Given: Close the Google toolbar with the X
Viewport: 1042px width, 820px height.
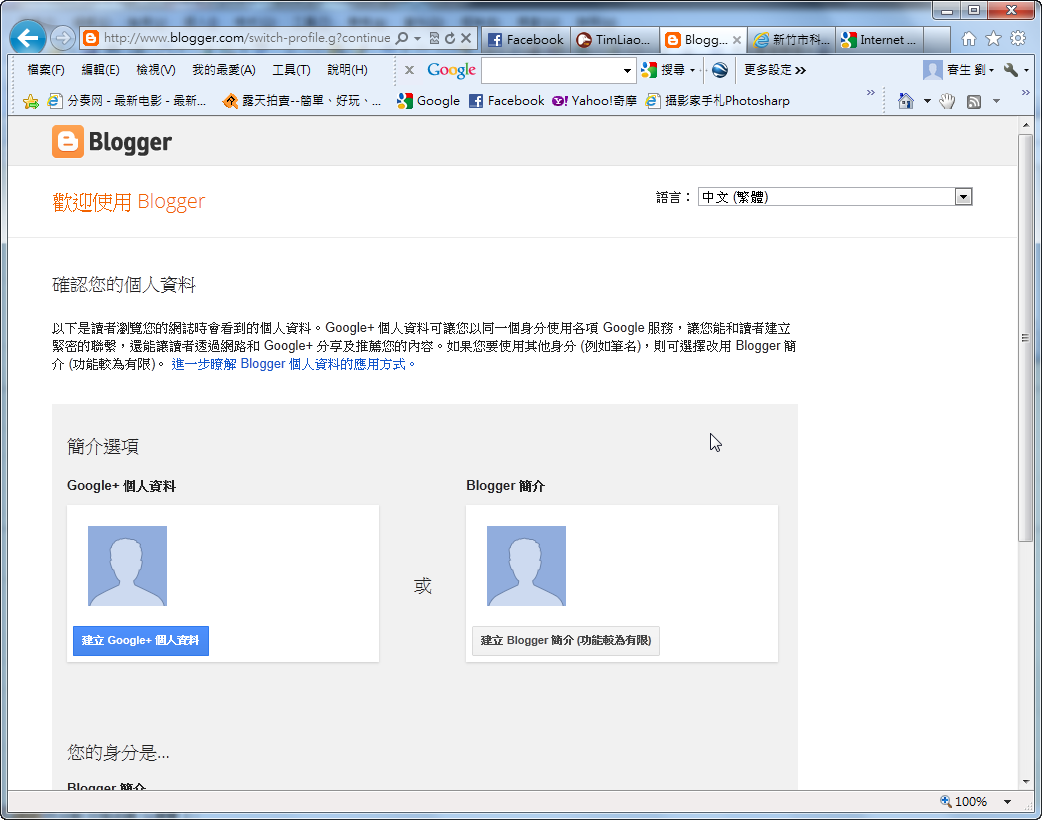Looking at the screenshot, I should coord(409,70).
